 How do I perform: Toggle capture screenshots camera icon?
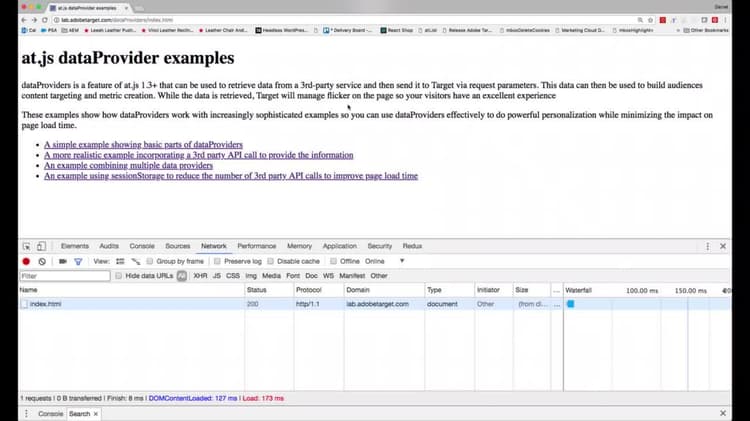(63, 262)
